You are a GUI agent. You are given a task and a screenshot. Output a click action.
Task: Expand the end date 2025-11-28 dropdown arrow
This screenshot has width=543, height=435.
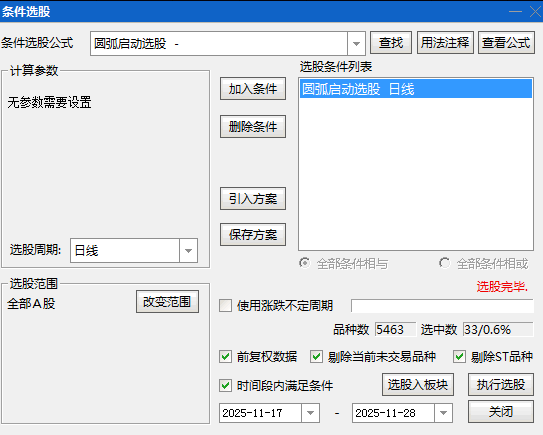pyautogui.click(x=443, y=413)
